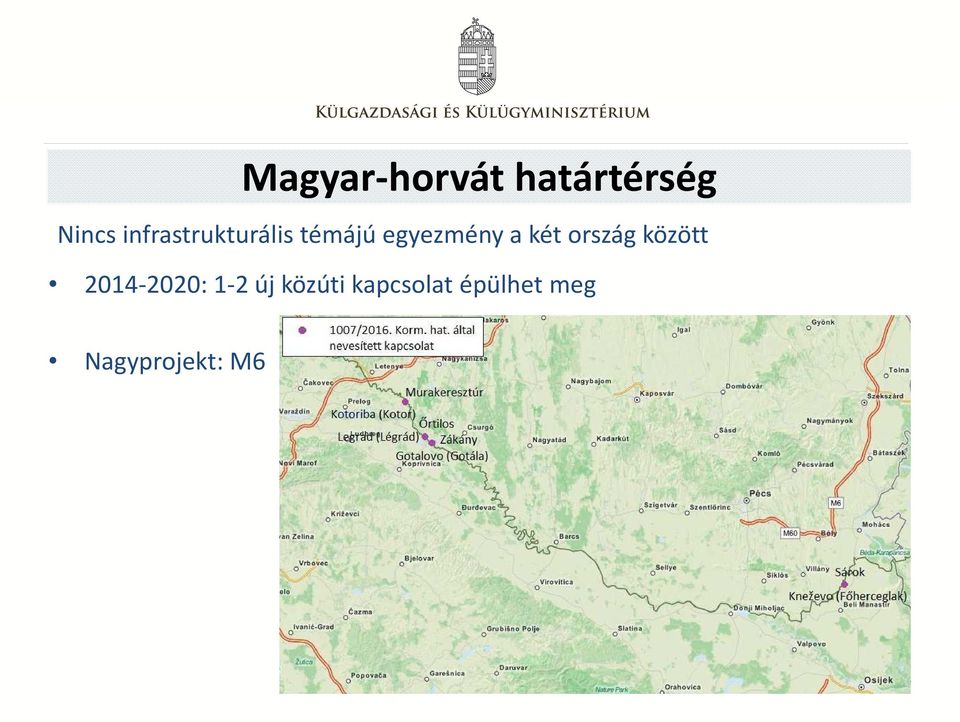Click the purple marker at Sárok

coord(845,584)
